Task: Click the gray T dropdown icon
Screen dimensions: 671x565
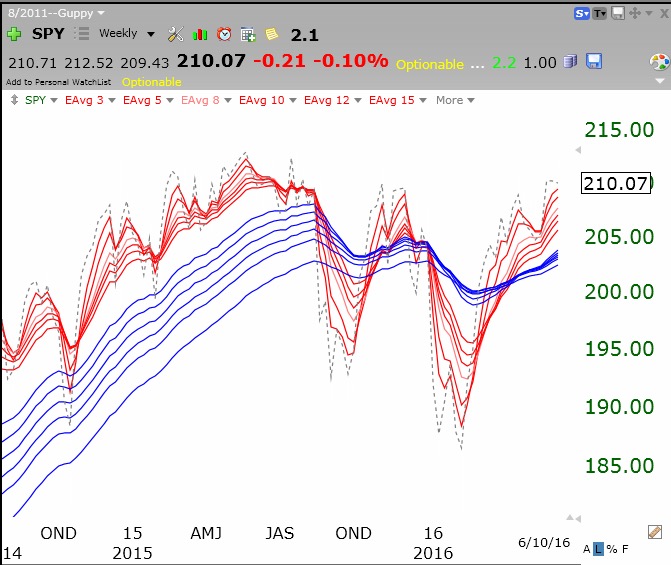Action: point(600,14)
